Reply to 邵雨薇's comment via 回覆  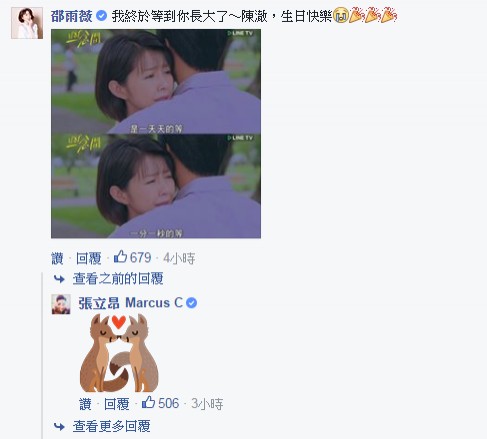pyautogui.click(x=88, y=258)
